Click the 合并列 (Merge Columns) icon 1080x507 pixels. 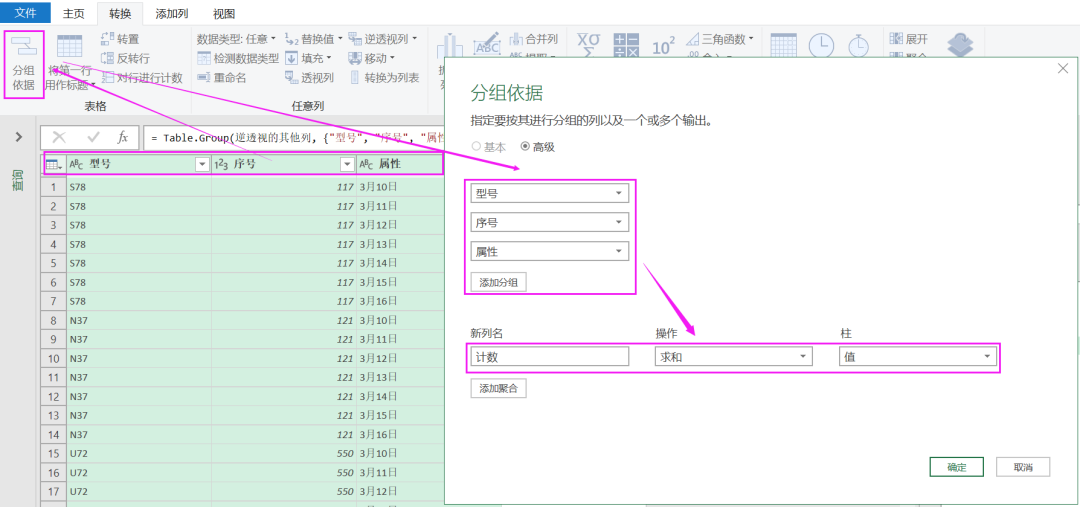(x=517, y=39)
